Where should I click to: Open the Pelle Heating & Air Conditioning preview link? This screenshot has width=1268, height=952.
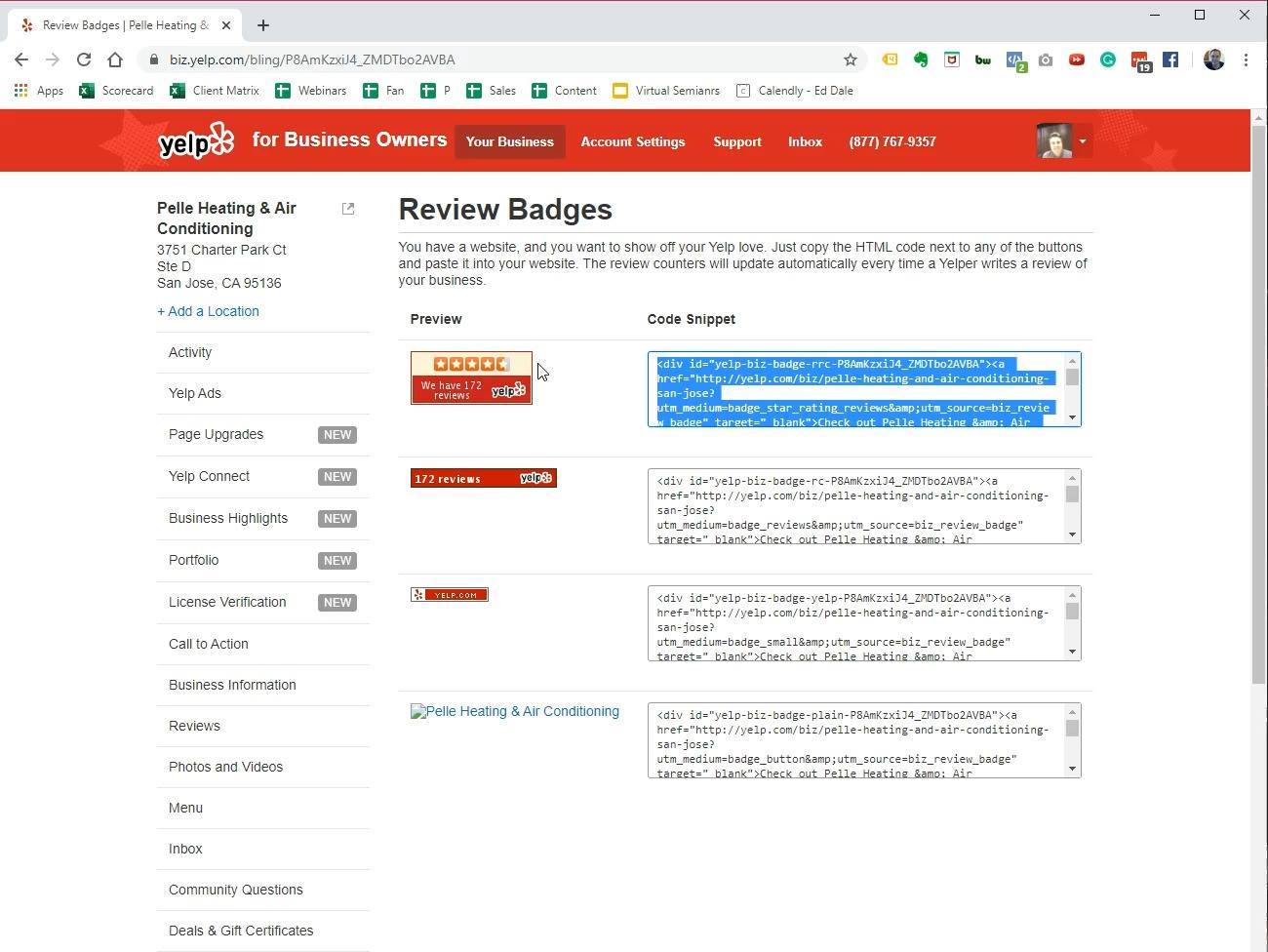coord(515,711)
